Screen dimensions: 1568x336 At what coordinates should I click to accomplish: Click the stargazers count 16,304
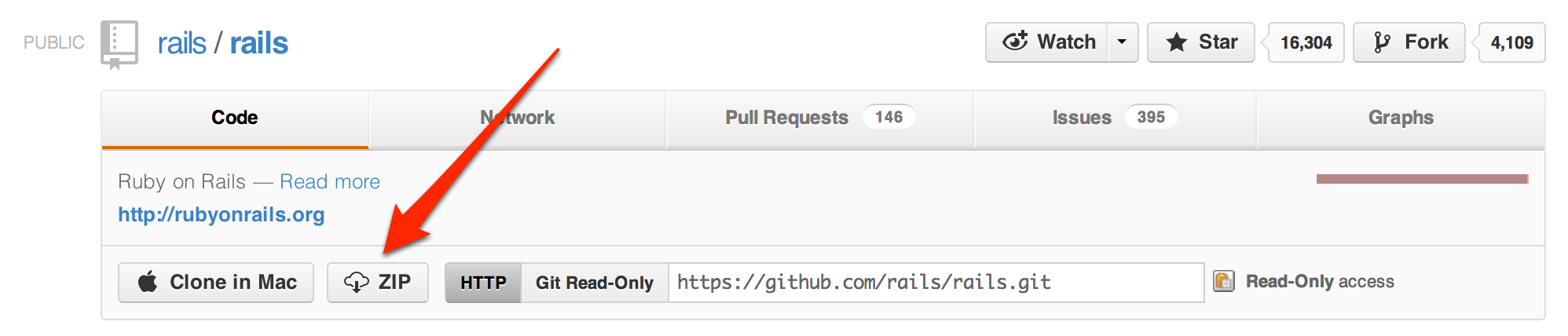point(1306,42)
